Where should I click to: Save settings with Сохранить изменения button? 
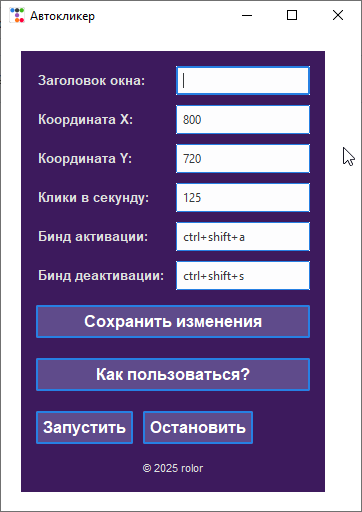click(x=173, y=322)
